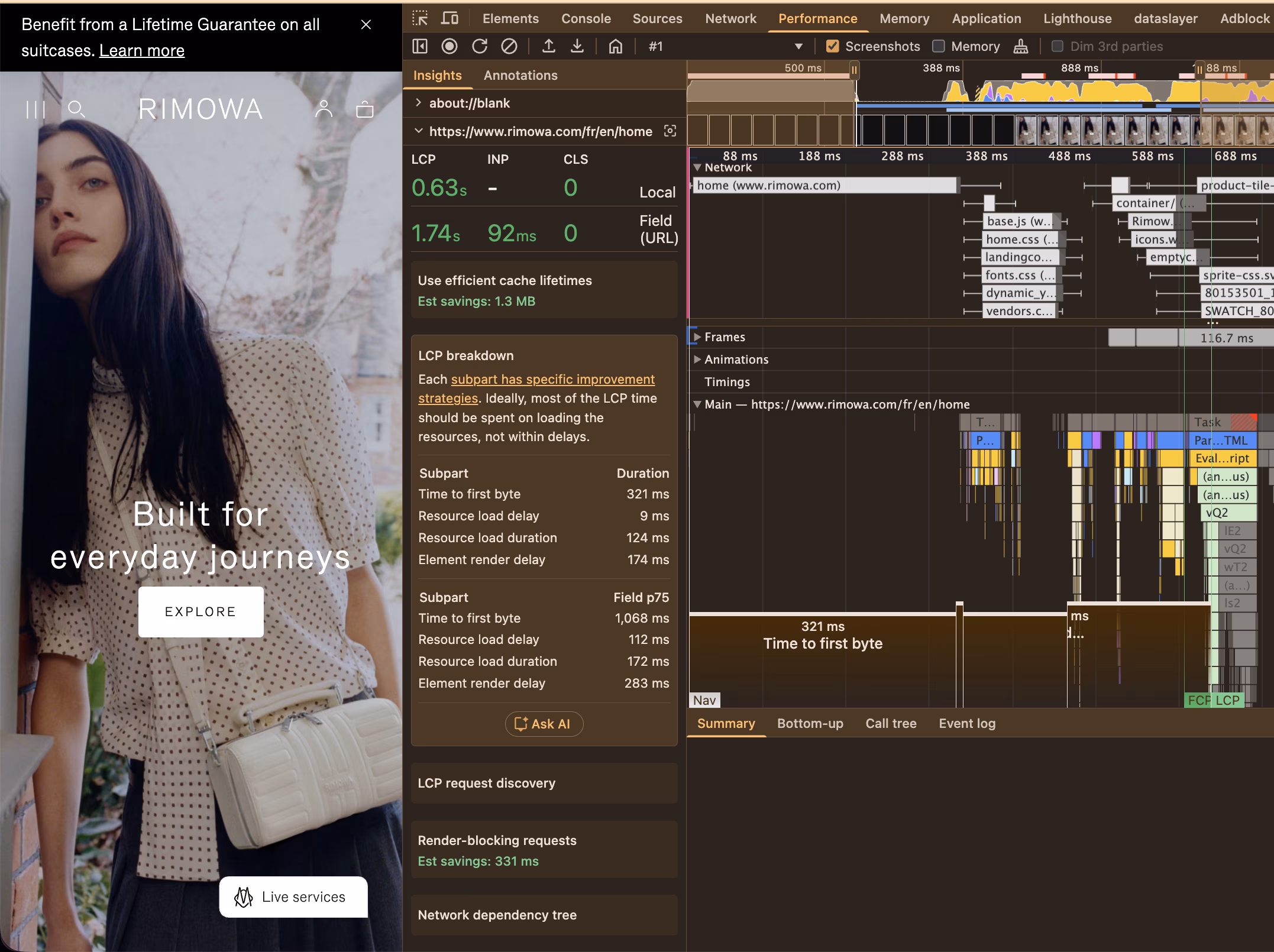Viewport: 1274px width, 952px height.
Task: Open the Network tab
Action: pos(730,18)
